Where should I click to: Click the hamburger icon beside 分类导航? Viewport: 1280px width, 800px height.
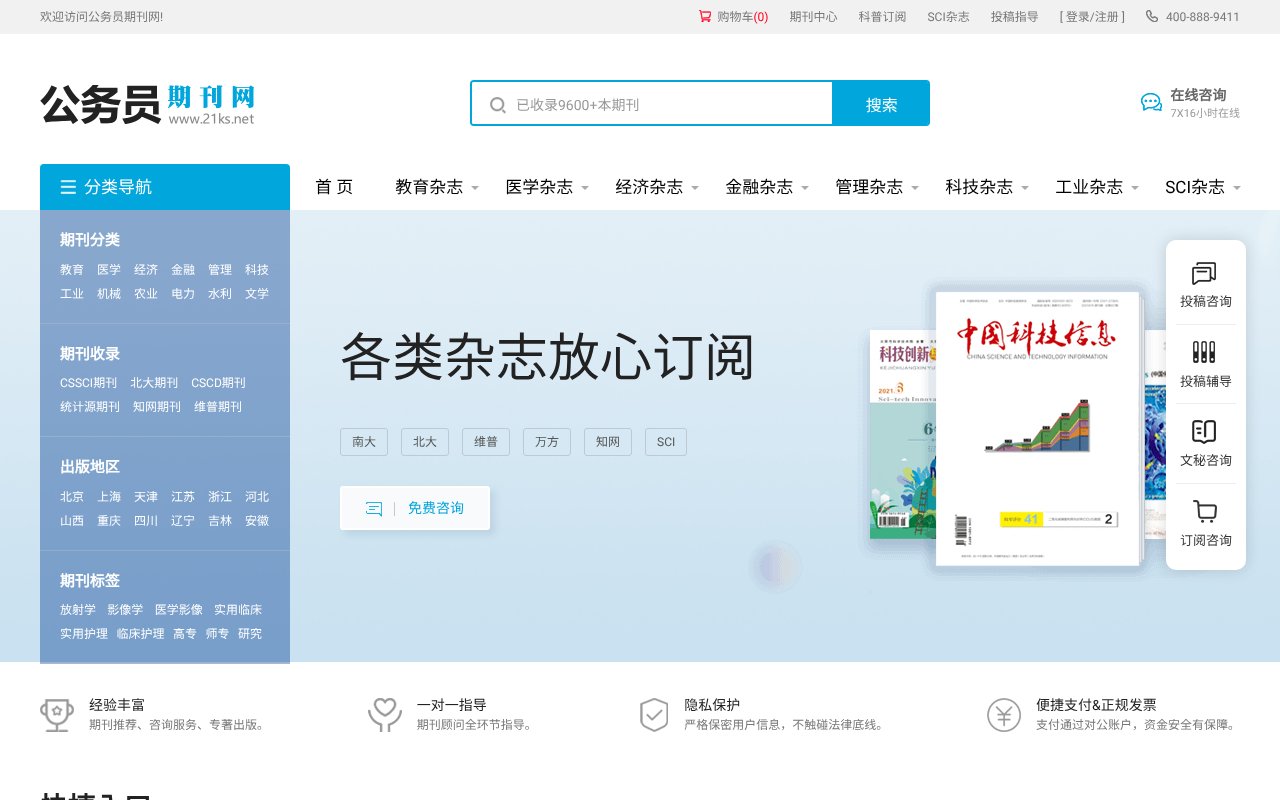[68, 186]
